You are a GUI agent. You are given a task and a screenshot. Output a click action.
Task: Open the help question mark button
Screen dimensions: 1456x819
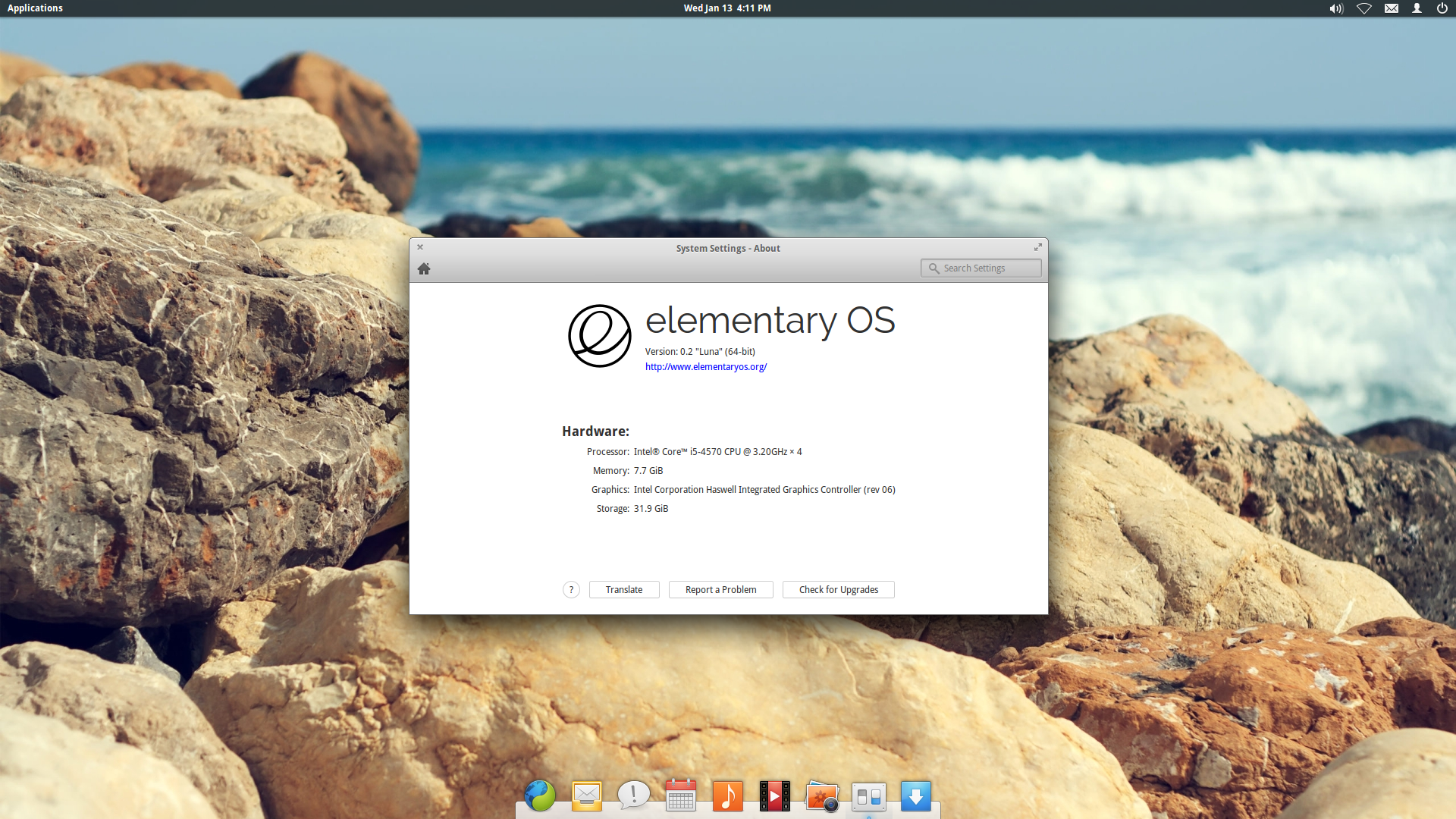tap(571, 590)
